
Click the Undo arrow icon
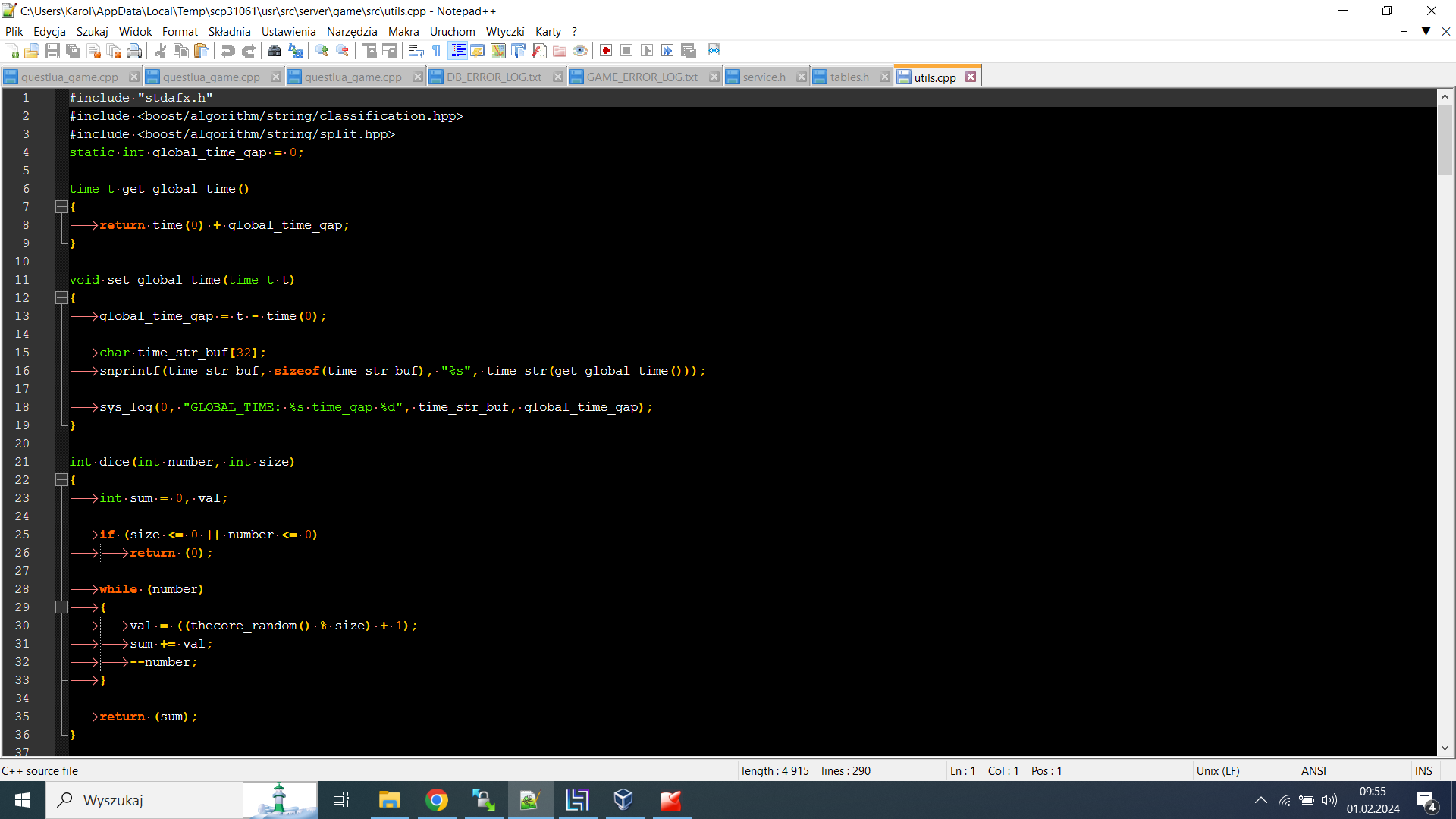(x=227, y=51)
